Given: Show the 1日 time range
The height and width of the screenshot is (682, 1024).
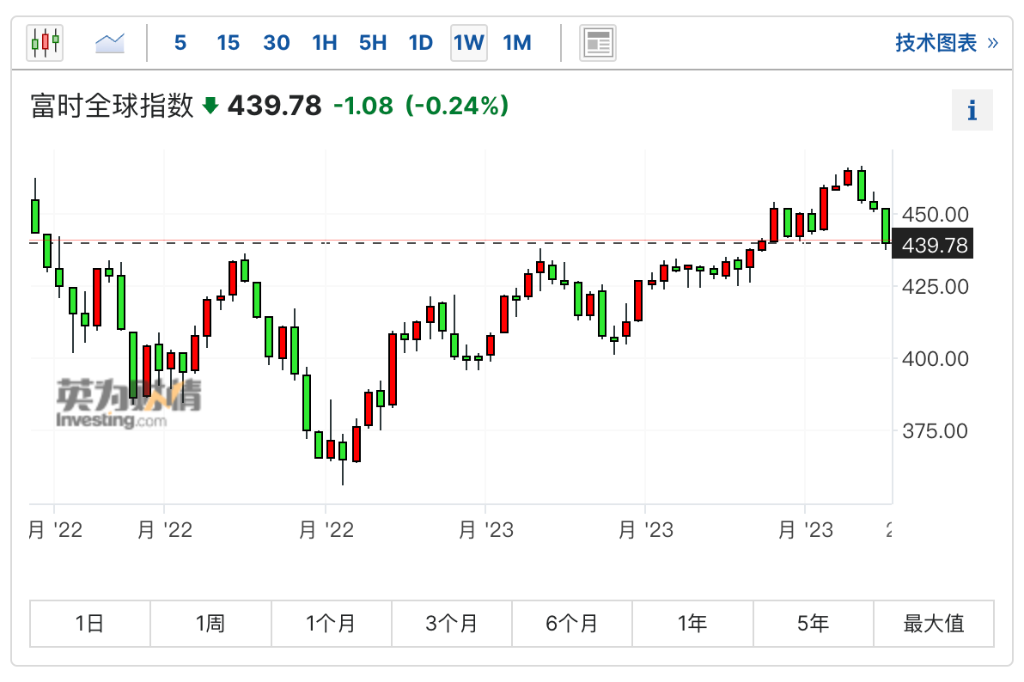Looking at the screenshot, I should (x=90, y=623).
